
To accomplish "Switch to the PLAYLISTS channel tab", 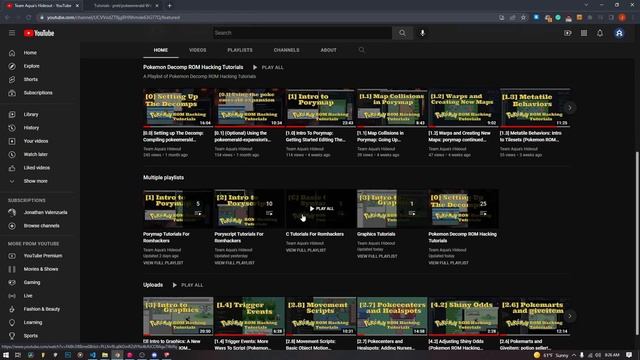I will (240, 50).
